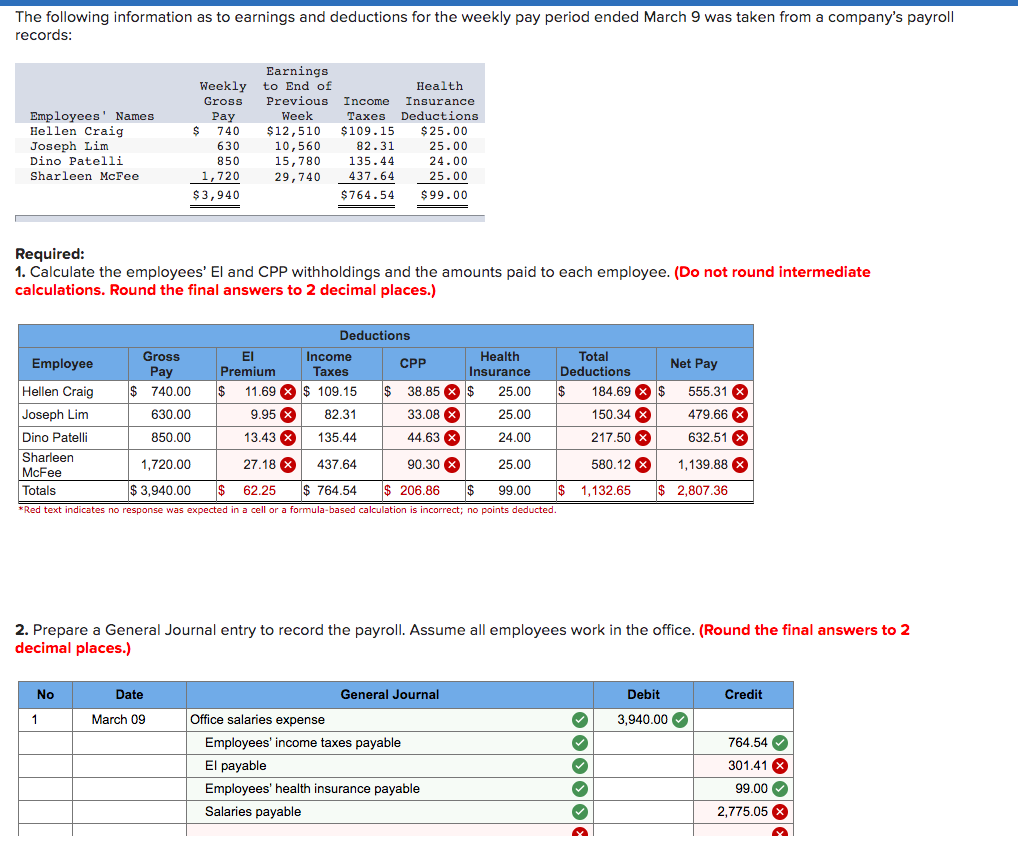Click red X icon beside credit 301.41
Image resolution: width=1018 pixels, height=855 pixels.
pos(780,766)
